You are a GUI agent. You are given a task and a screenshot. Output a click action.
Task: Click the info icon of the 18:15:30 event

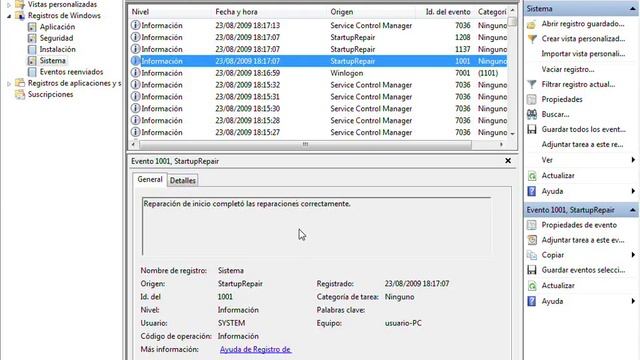tap(135, 109)
